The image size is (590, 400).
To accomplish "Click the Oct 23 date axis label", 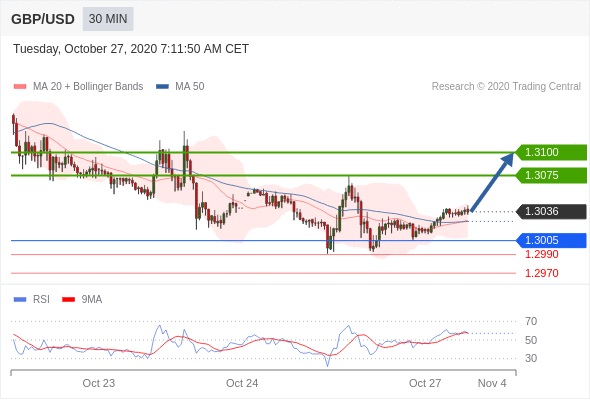I will pos(99,383).
